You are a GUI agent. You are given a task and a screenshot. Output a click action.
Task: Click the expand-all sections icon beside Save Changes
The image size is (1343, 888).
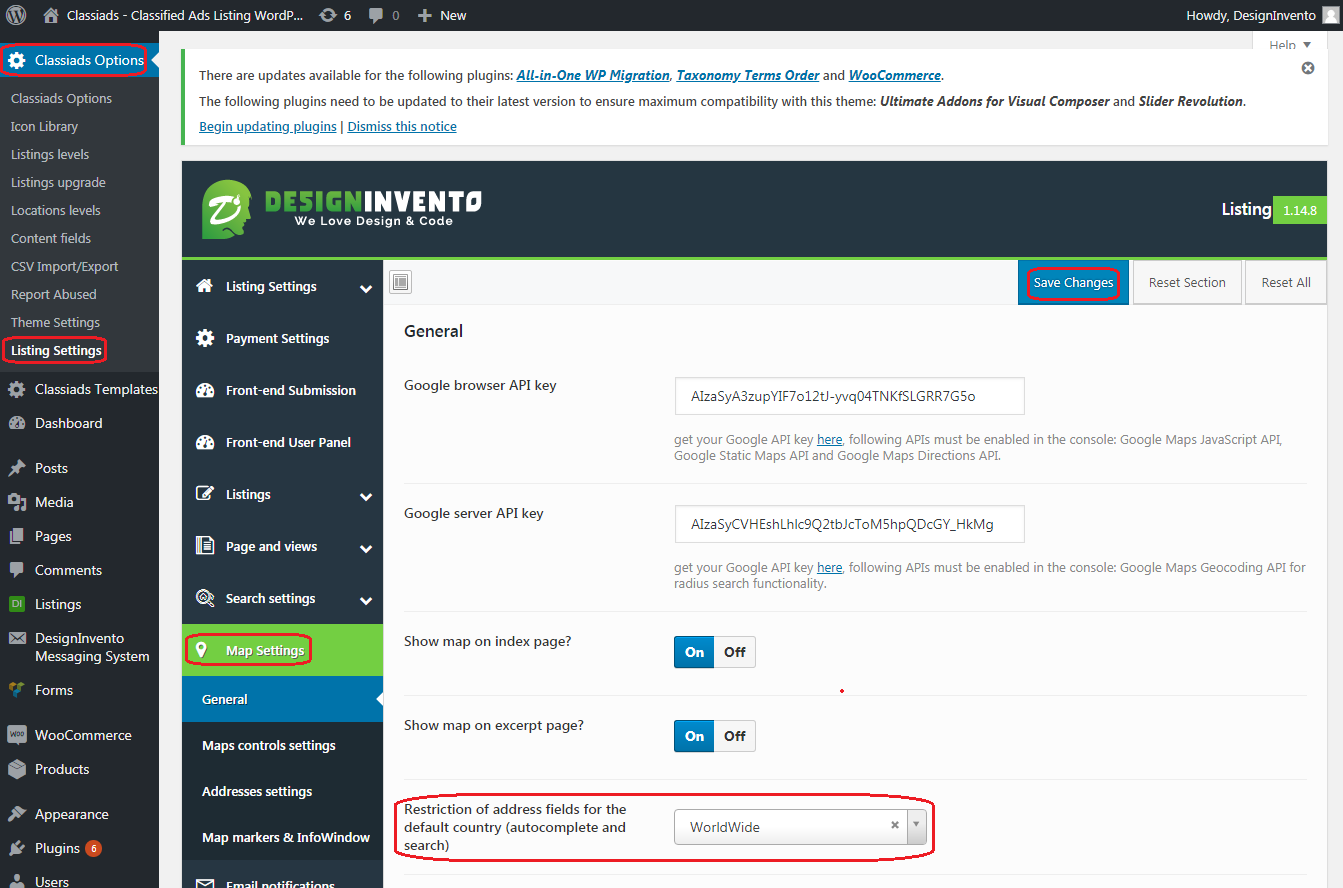(400, 283)
